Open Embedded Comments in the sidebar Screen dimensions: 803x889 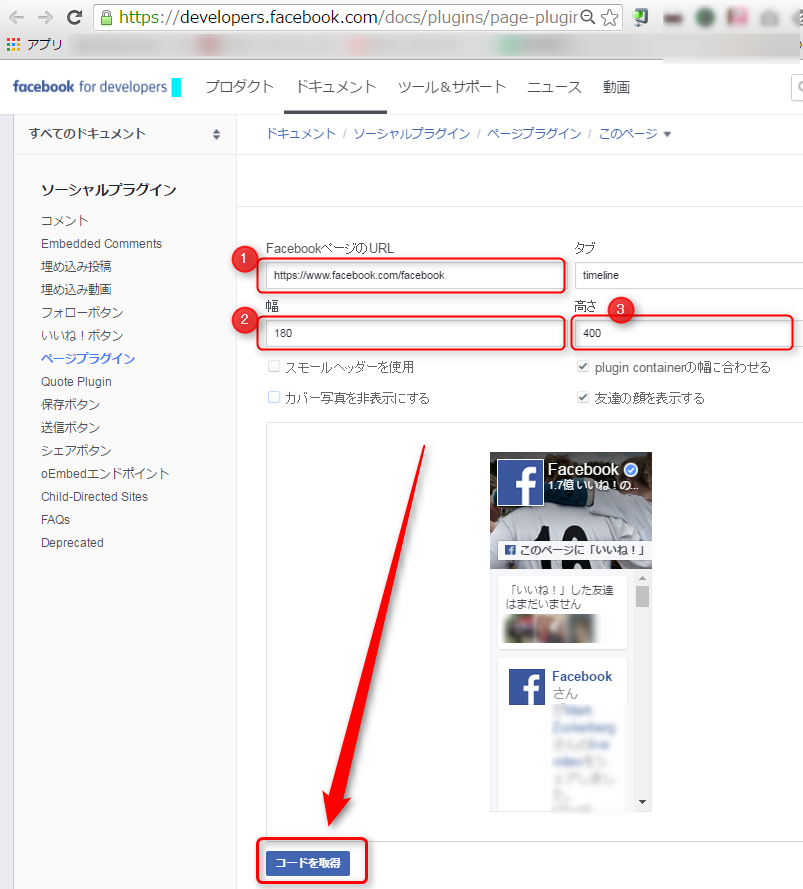pos(102,244)
